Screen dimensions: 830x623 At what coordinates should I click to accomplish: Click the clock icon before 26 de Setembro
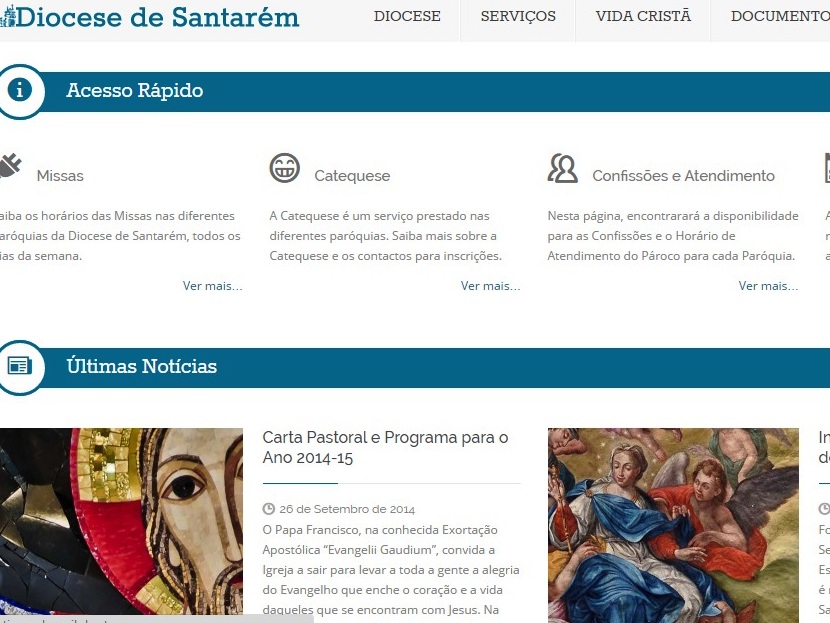click(x=269, y=509)
